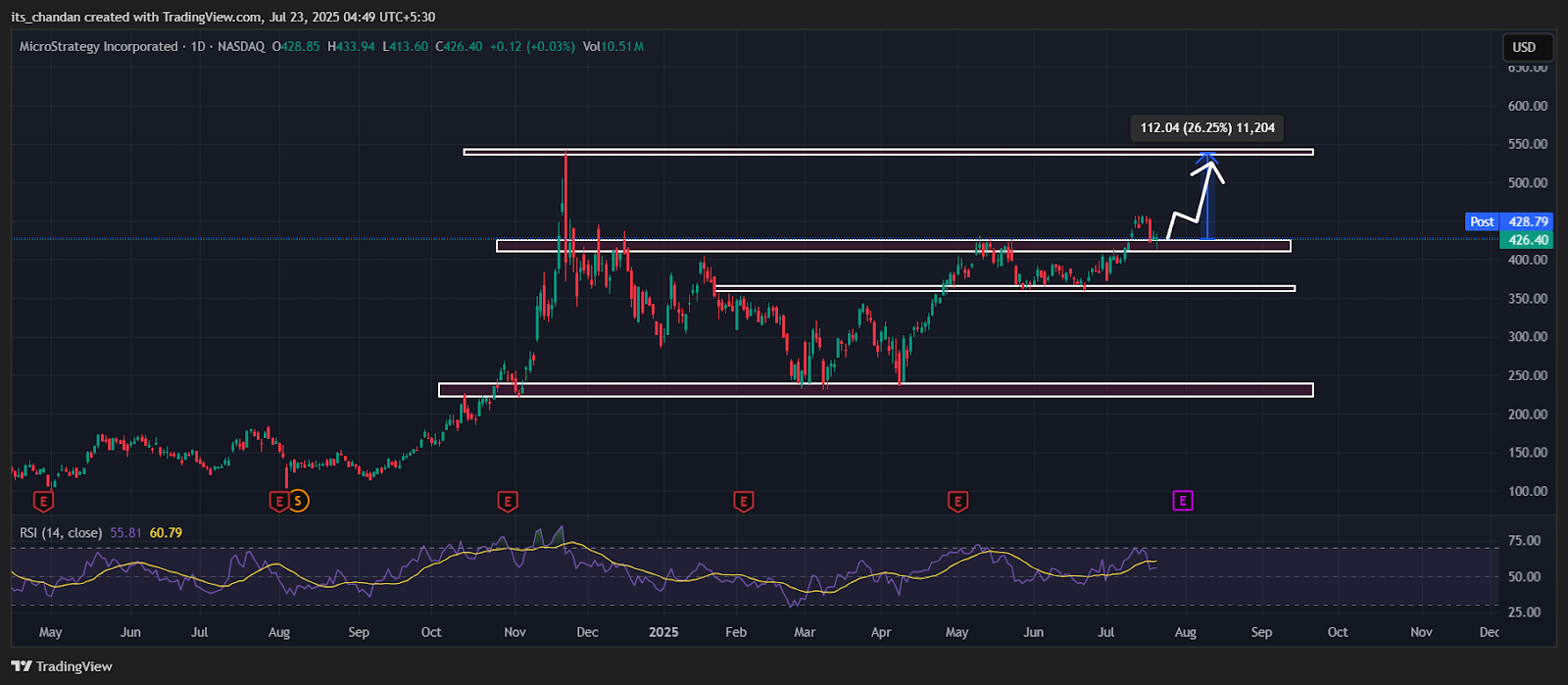Click the 250.00 price axis label
The image size is (1568, 685).
click(x=1528, y=376)
